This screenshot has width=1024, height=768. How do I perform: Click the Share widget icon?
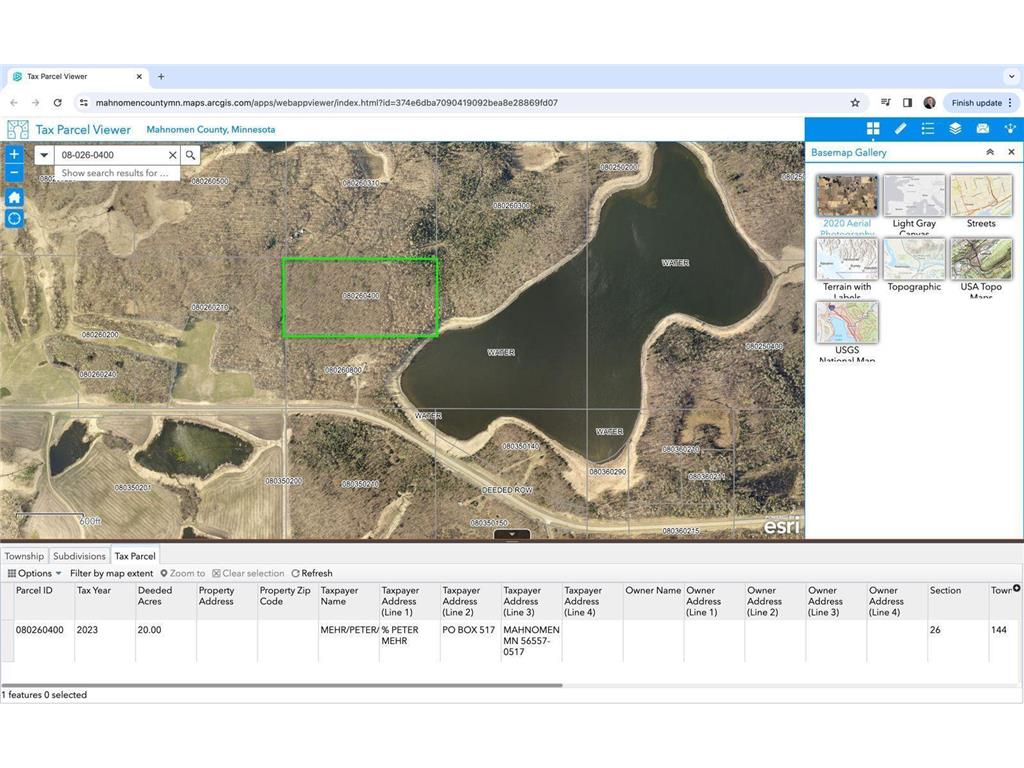tap(1010, 129)
